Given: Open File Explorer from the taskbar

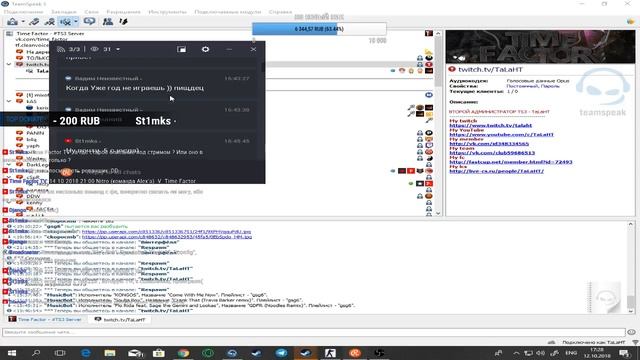Looking at the screenshot, I should point(110,353).
